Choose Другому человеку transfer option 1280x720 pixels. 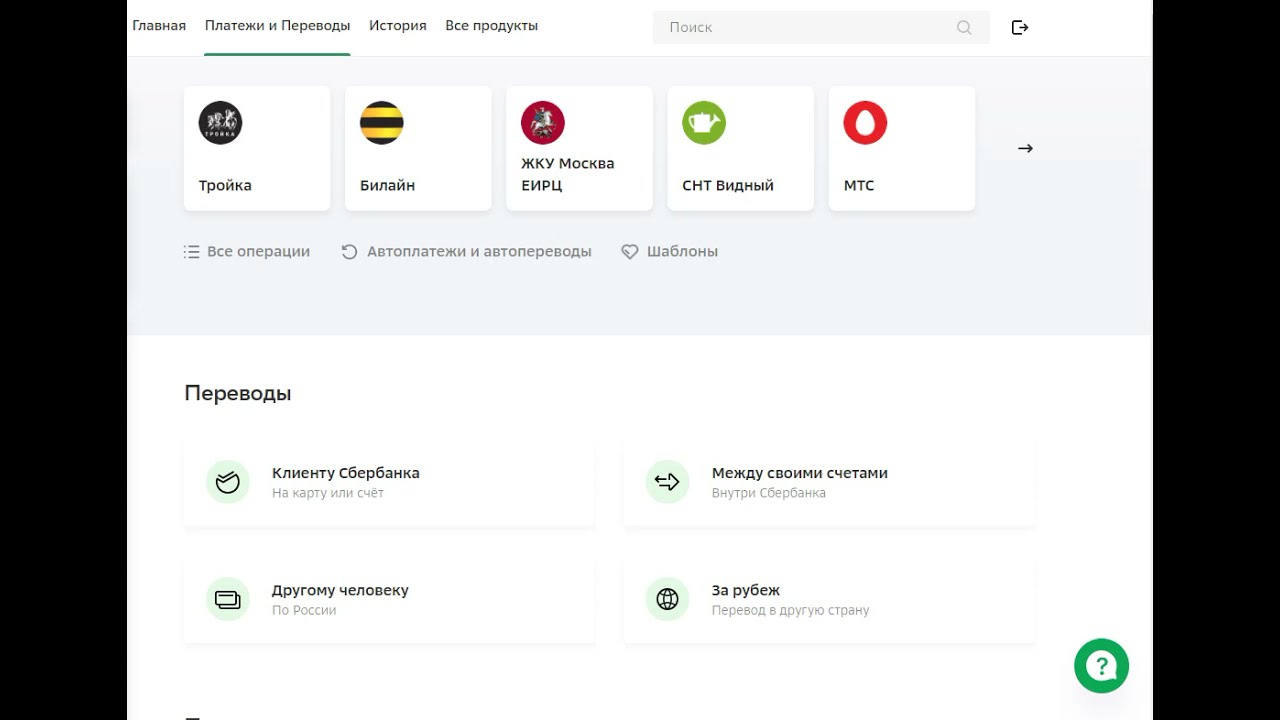click(340, 590)
